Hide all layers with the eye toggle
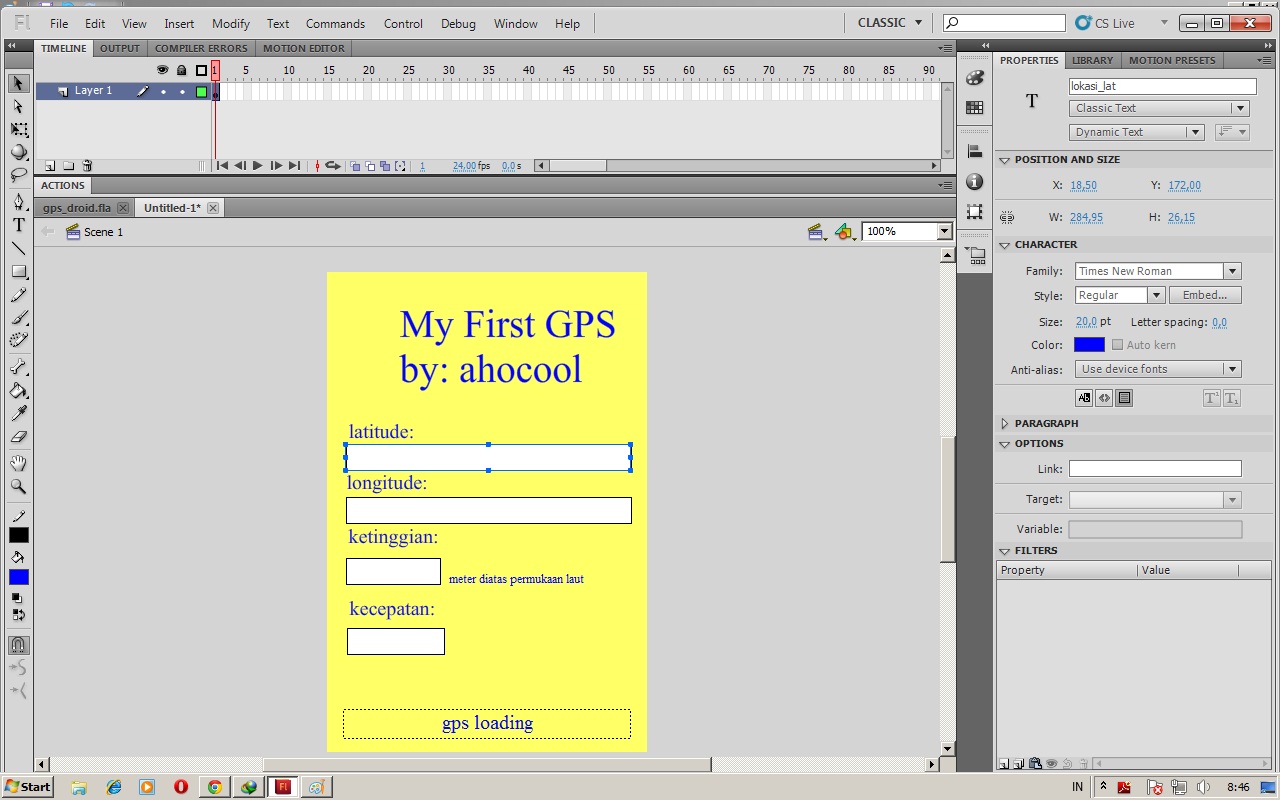The image size is (1280, 800). click(x=162, y=69)
